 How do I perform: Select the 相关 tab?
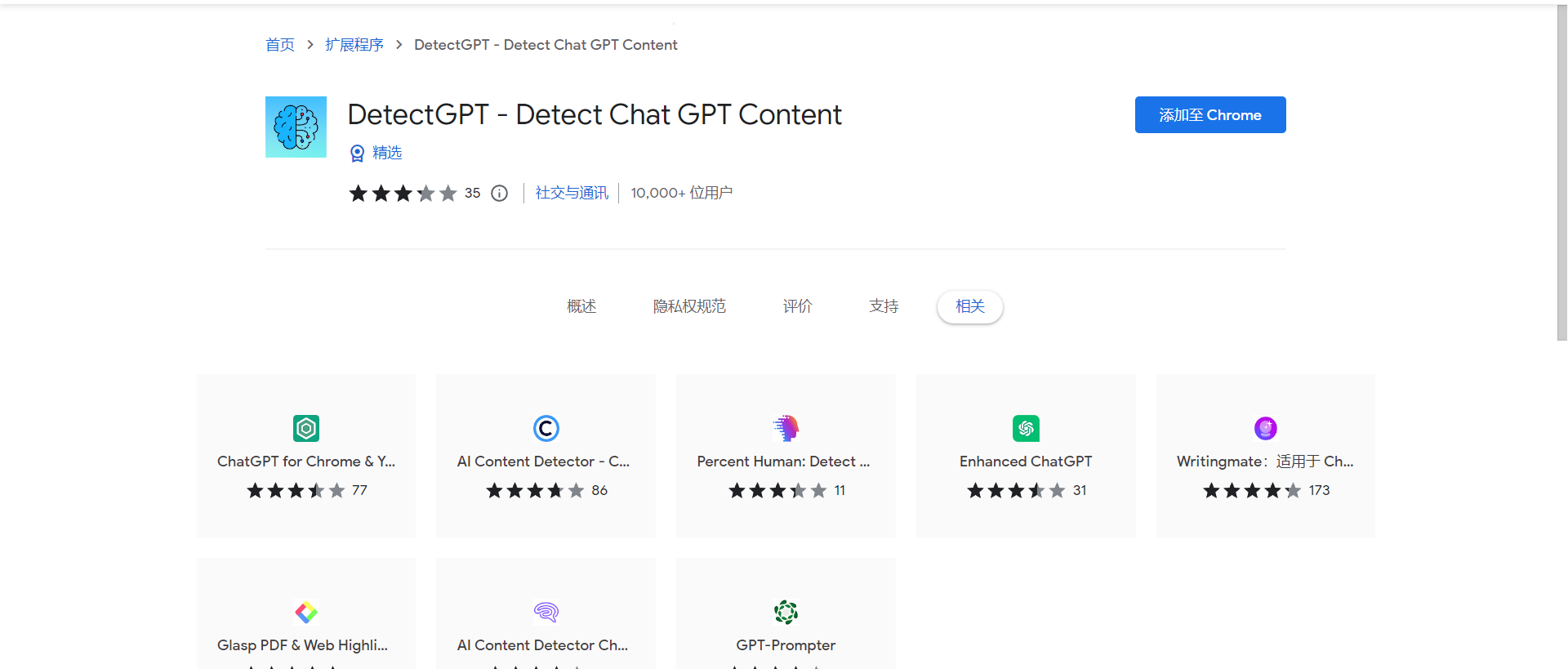point(970,306)
